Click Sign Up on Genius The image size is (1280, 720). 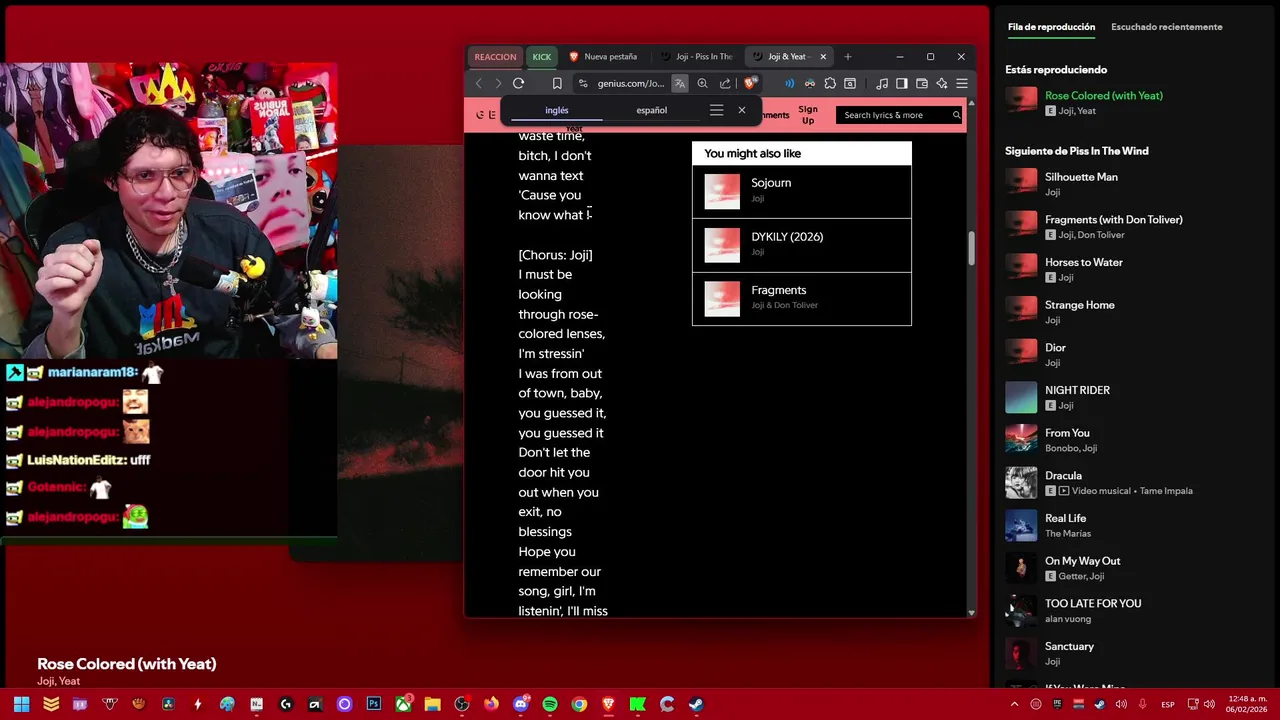pyautogui.click(x=808, y=115)
